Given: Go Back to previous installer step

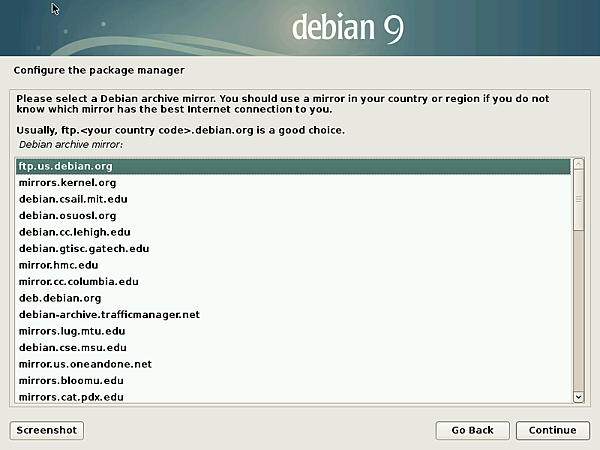Looking at the screenshot, I should click(472, 430).
